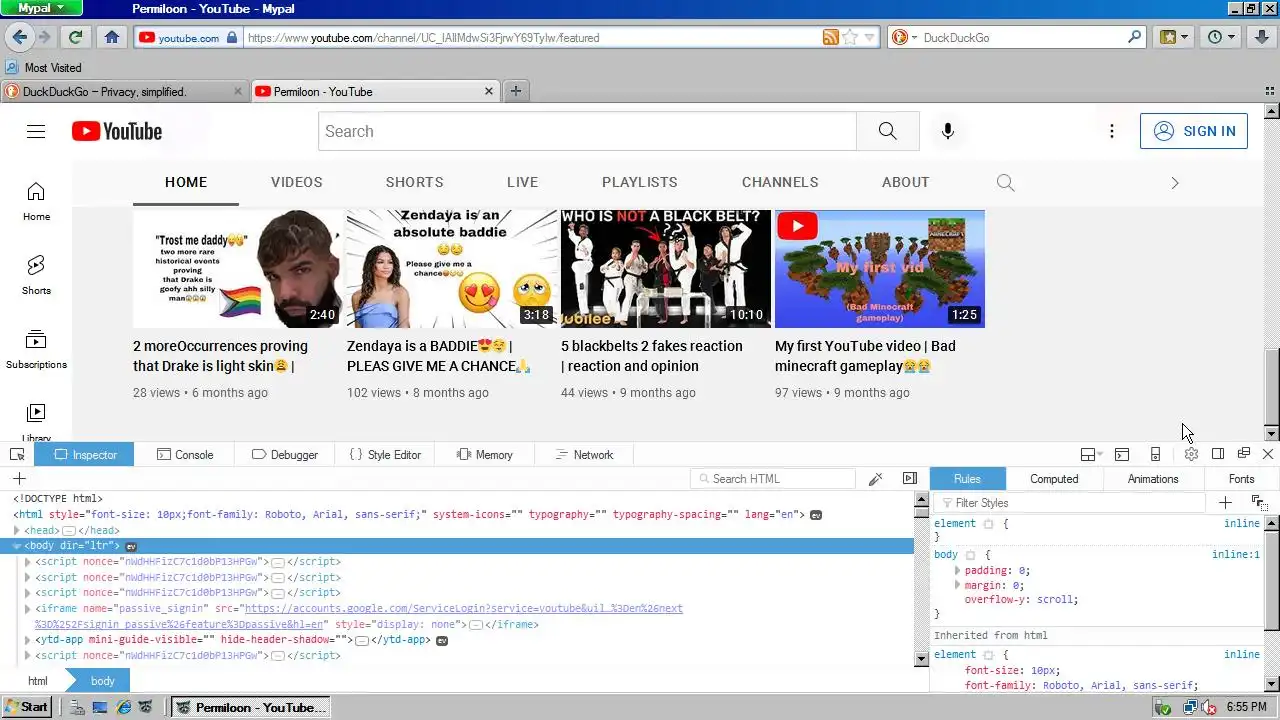This screenshot has height=720, width=1280.
Task: Collapse the body element tree arrow
Action: tap(17, 546)
